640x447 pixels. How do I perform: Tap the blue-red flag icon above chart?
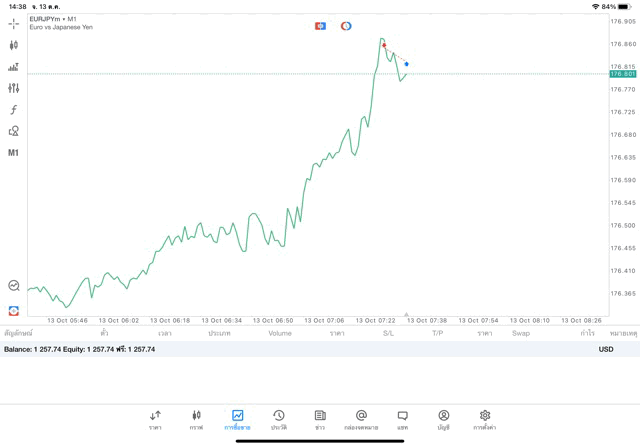(320, 26)
